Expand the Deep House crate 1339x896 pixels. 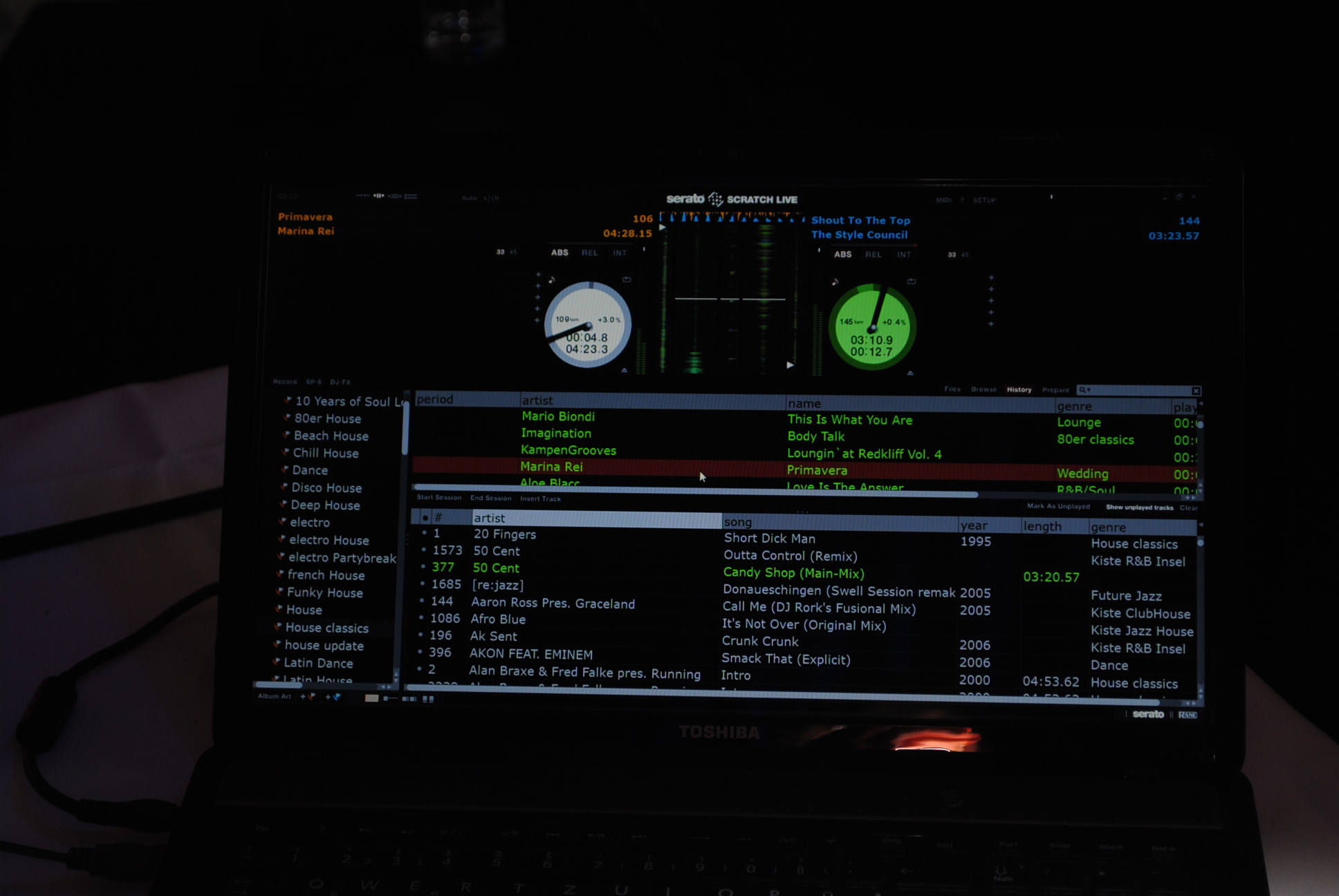pyautogui.click(x=283, y=504)
